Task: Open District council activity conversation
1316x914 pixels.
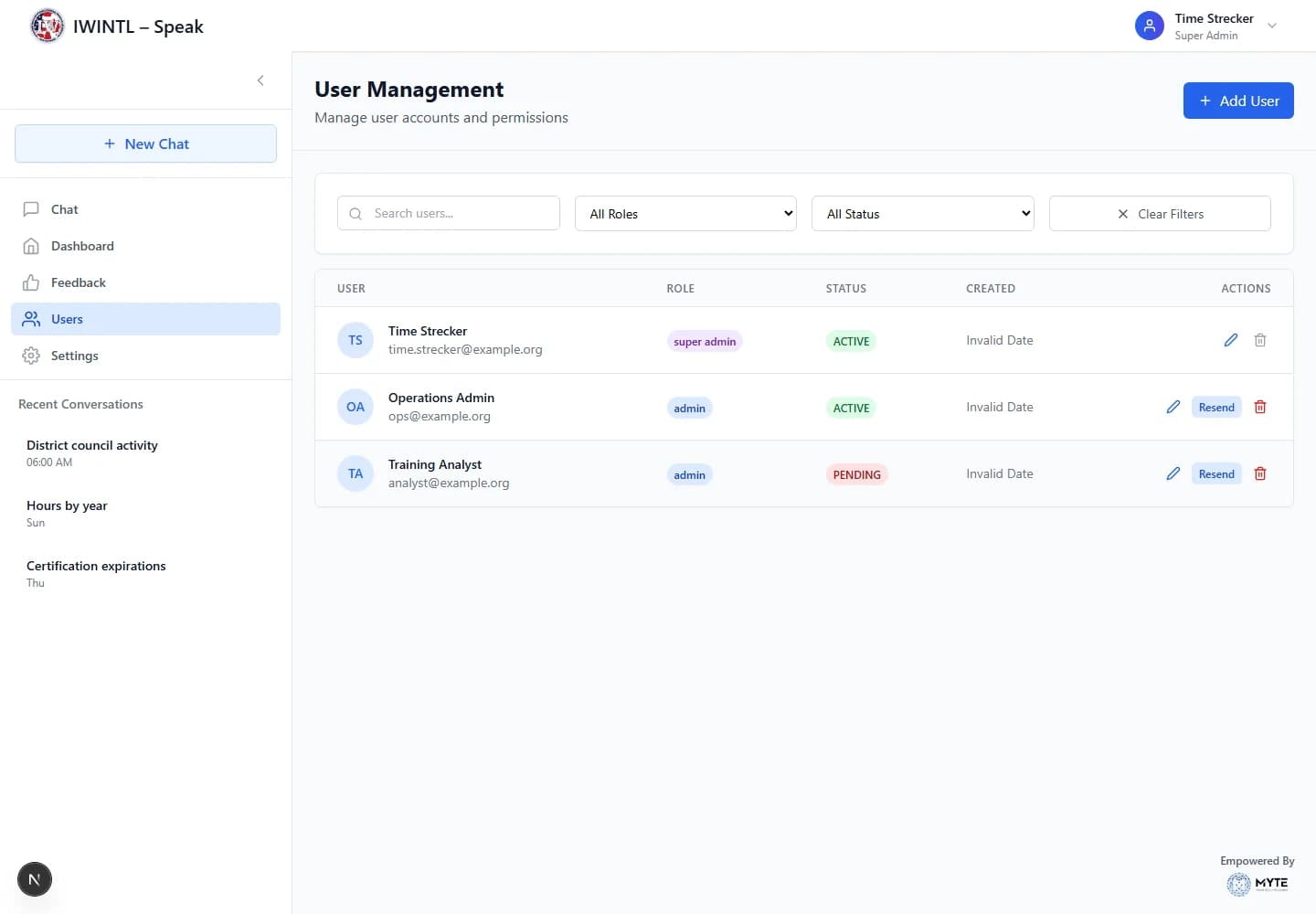Action: [145, 453]
